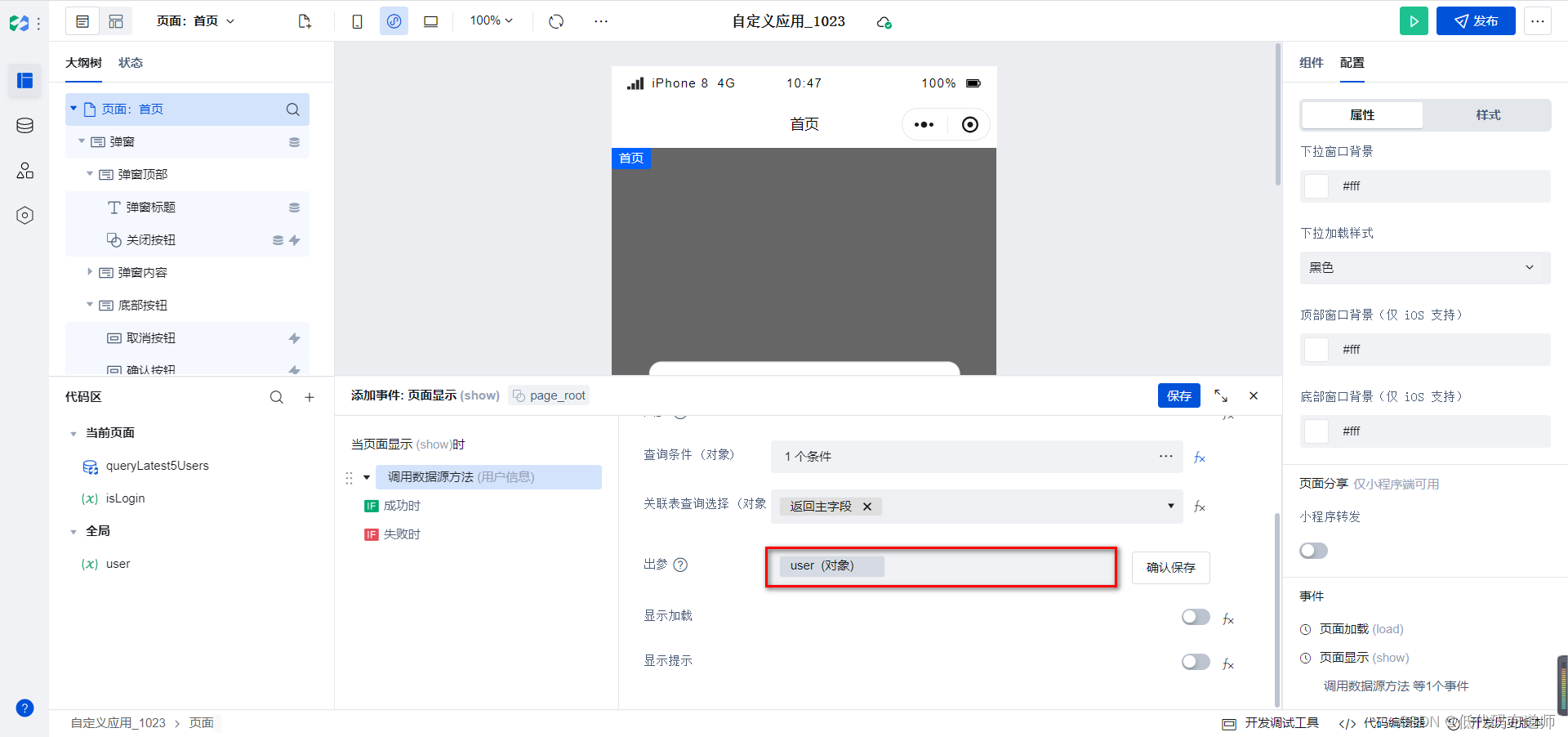Open the app settings hexagon icon

click(24, 216)
